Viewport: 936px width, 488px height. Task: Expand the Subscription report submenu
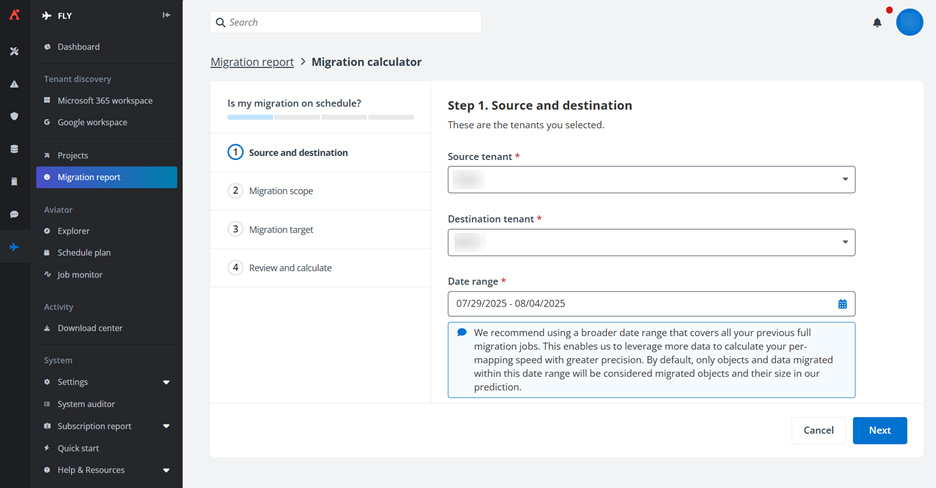click(x=166, y=426)
